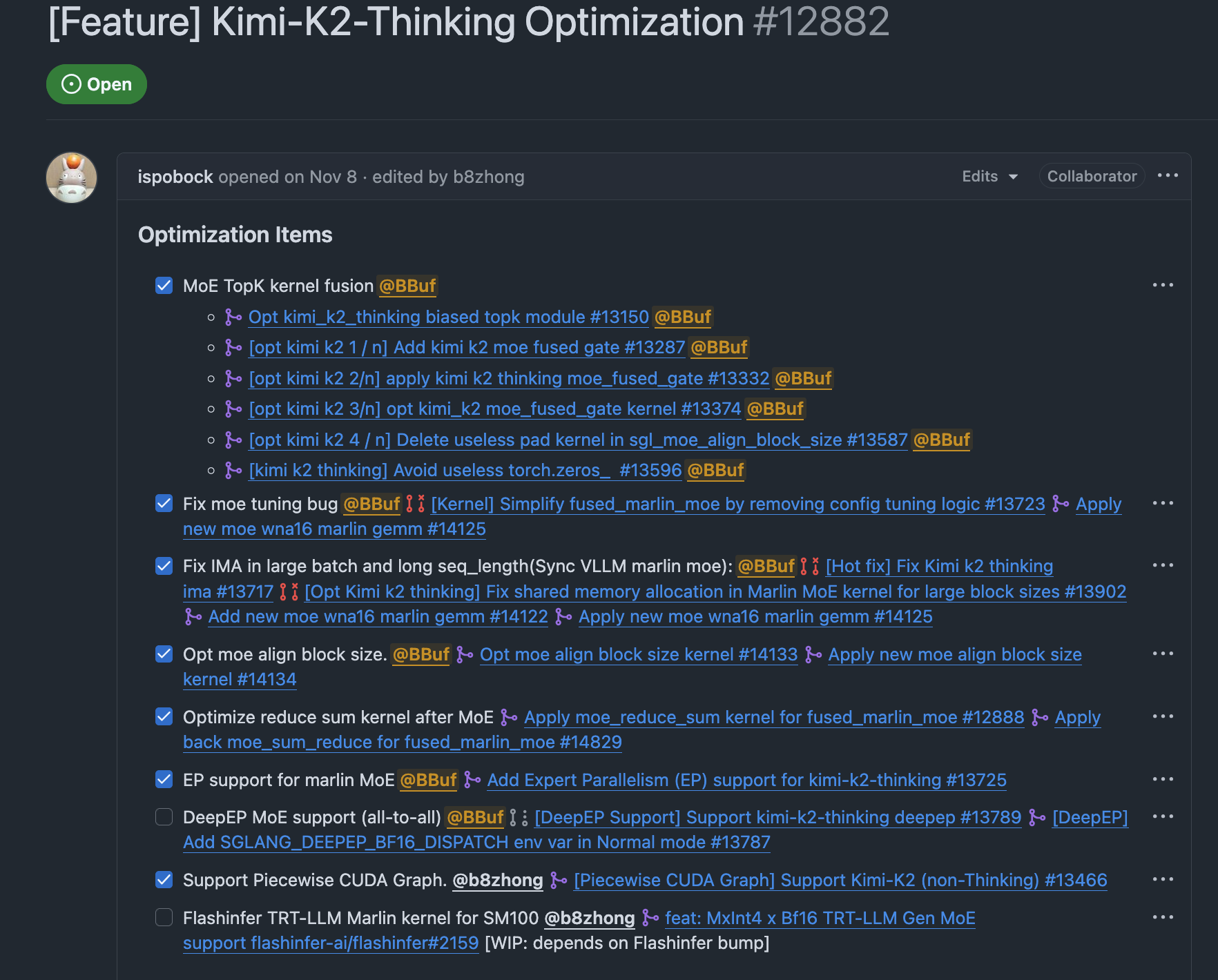Image resolution: width=1218 pixels, height=980 pixels.
Task: Open task options for DeepEP MoE support
Action: click(1163, 816)
